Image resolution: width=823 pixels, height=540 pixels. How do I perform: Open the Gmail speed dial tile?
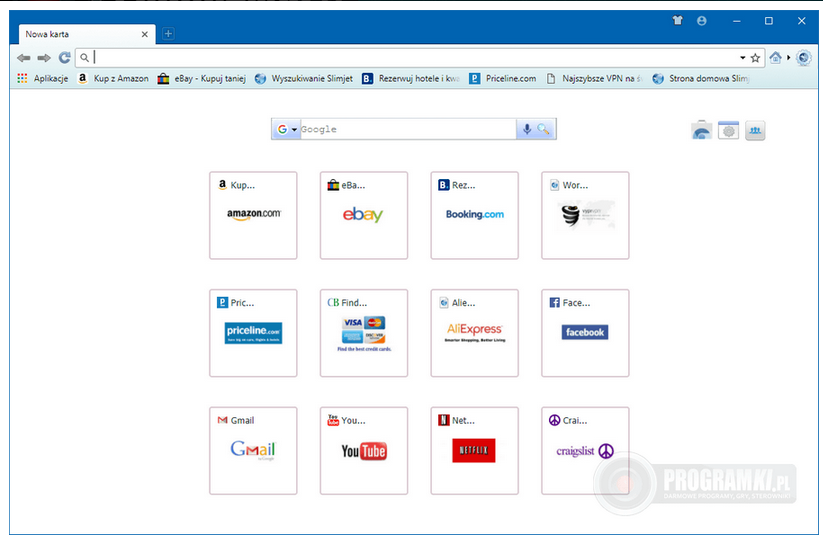pyautogui.click(x=253, y=450)
